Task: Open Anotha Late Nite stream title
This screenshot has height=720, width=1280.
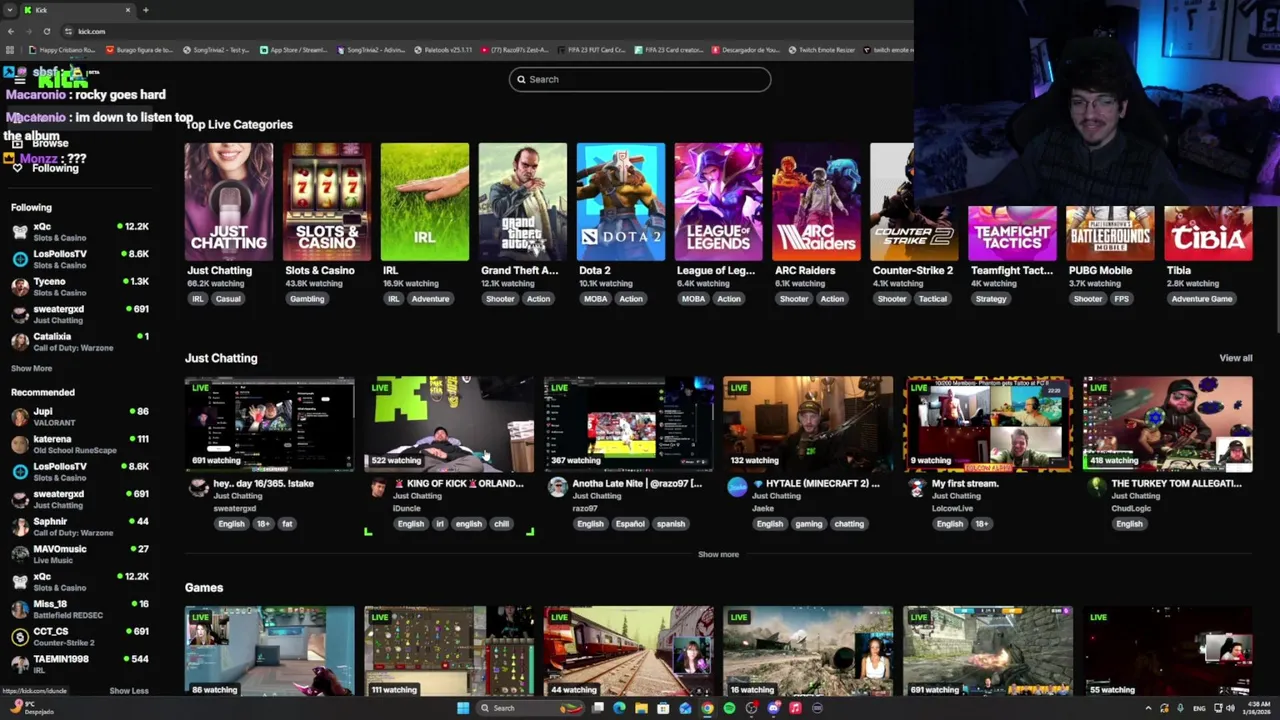Action: tap(637, 483)
